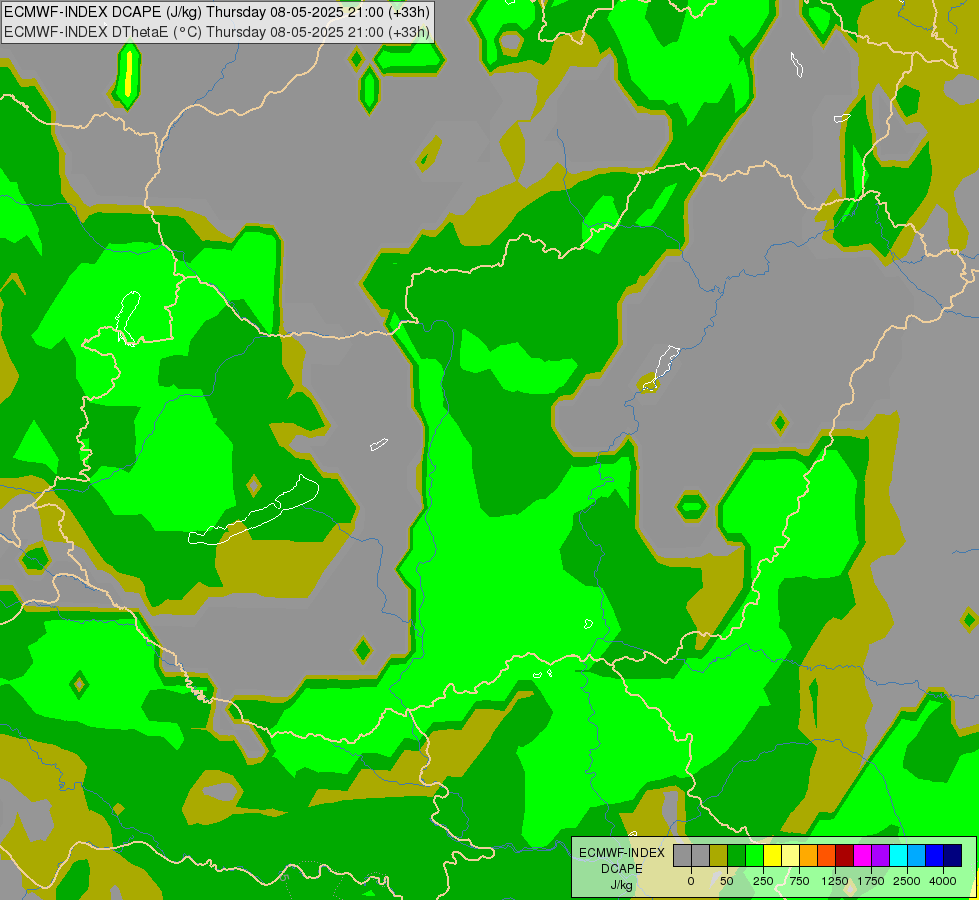
Task: Click the legend value label '4000'
Action: [943, 881]
